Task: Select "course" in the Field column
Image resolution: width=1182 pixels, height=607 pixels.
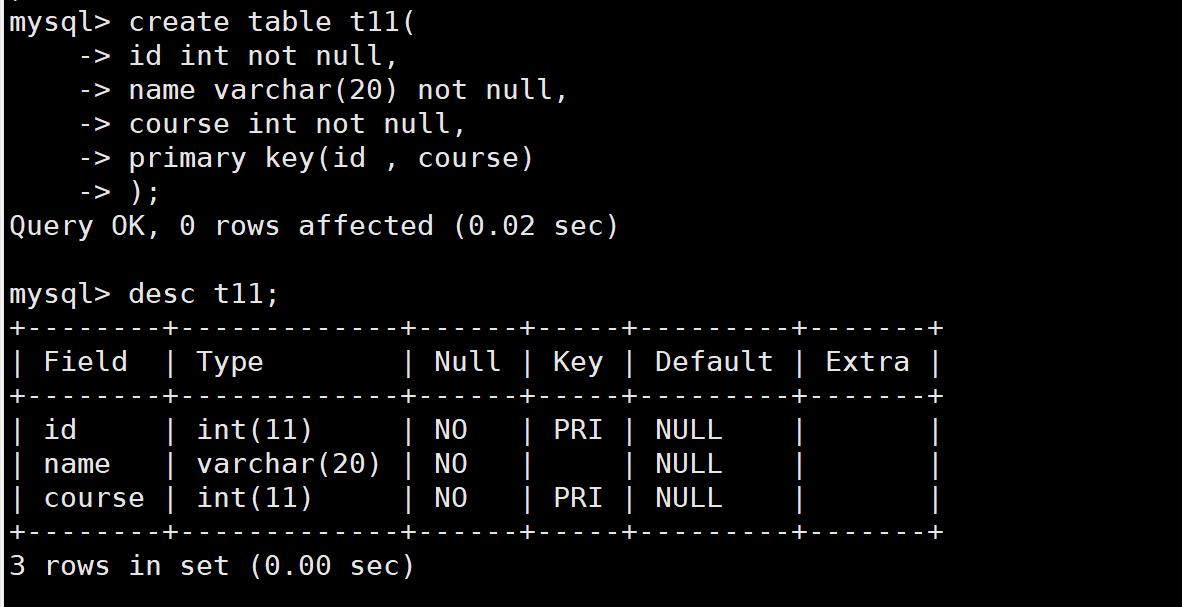Action: [x=94, y=498]
